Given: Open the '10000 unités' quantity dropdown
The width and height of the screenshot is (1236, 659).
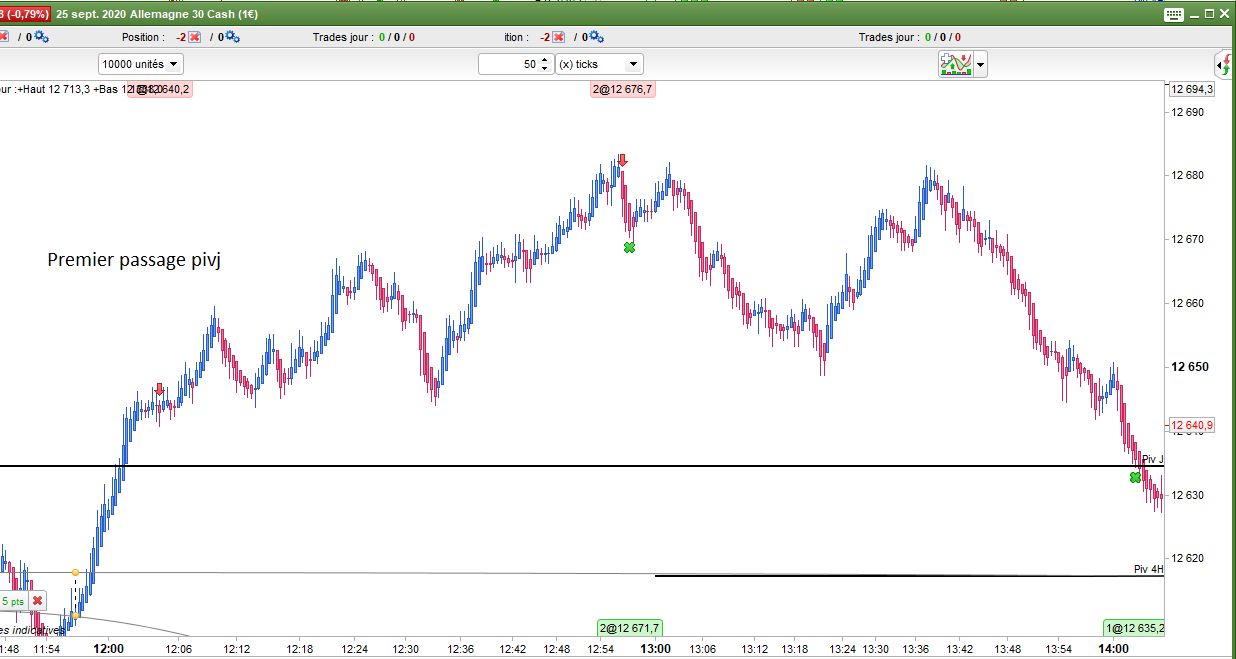Looking at the screenshot, I should point(141,64).
